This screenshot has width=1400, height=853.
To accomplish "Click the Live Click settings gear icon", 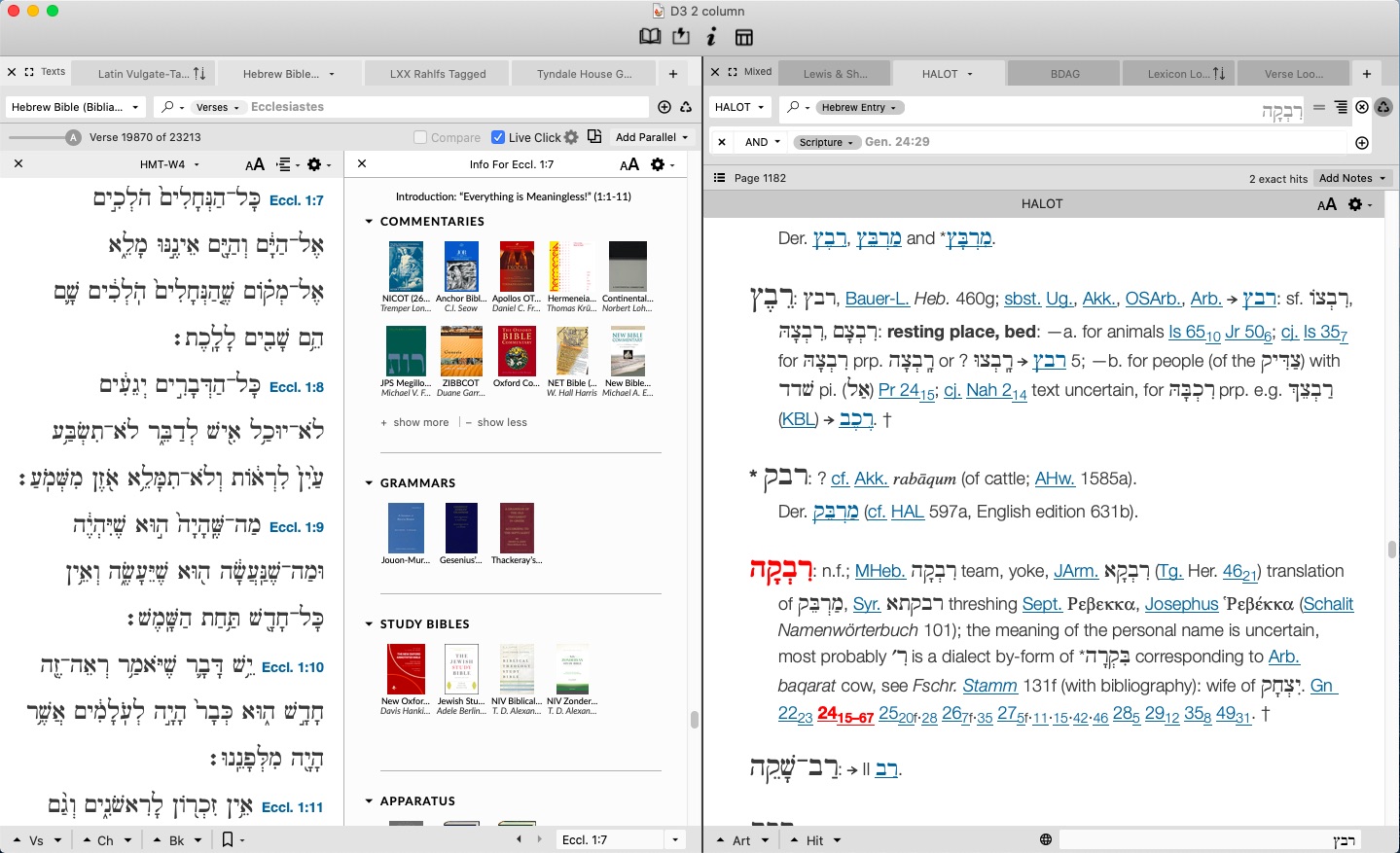I will tap(571, 137).
